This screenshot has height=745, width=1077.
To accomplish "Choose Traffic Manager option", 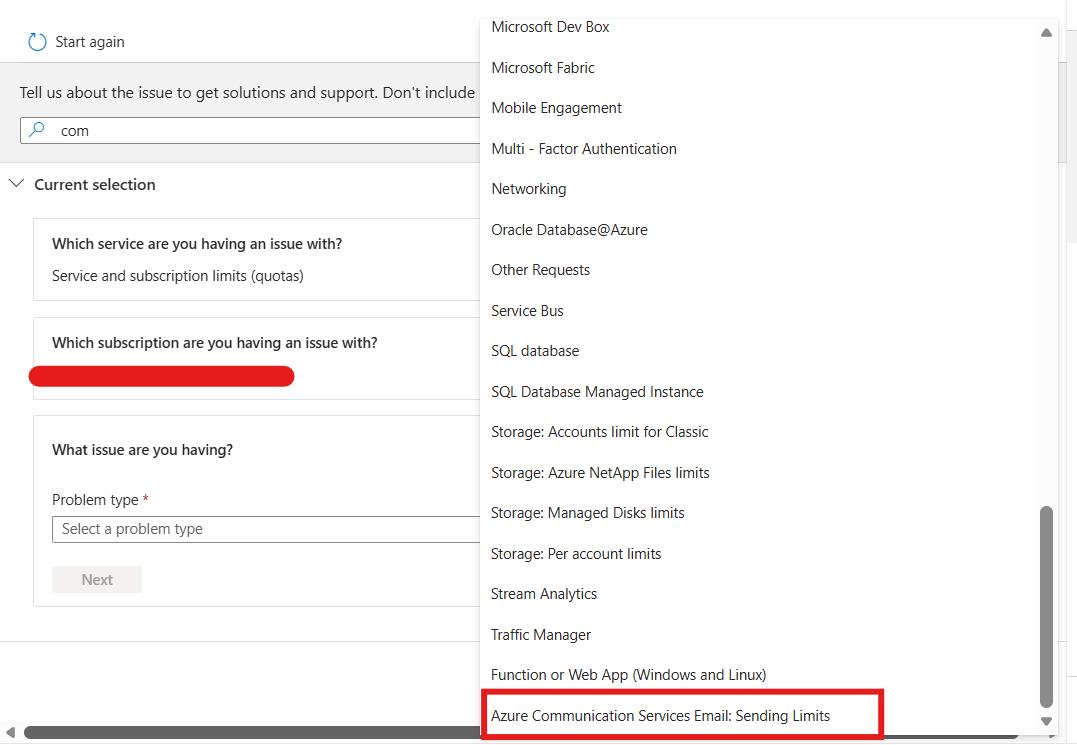I will 541,635.
